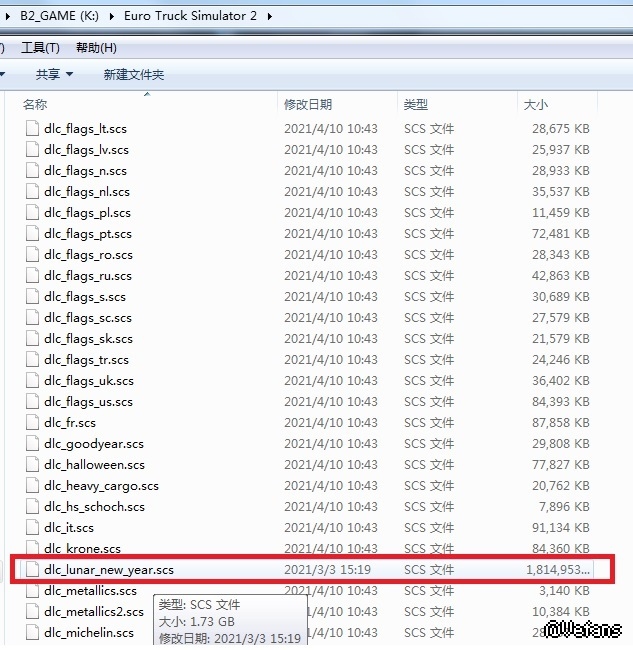Select the file name dlc_lunar_new_year.scs
The image size is (633, 650).
109,570
